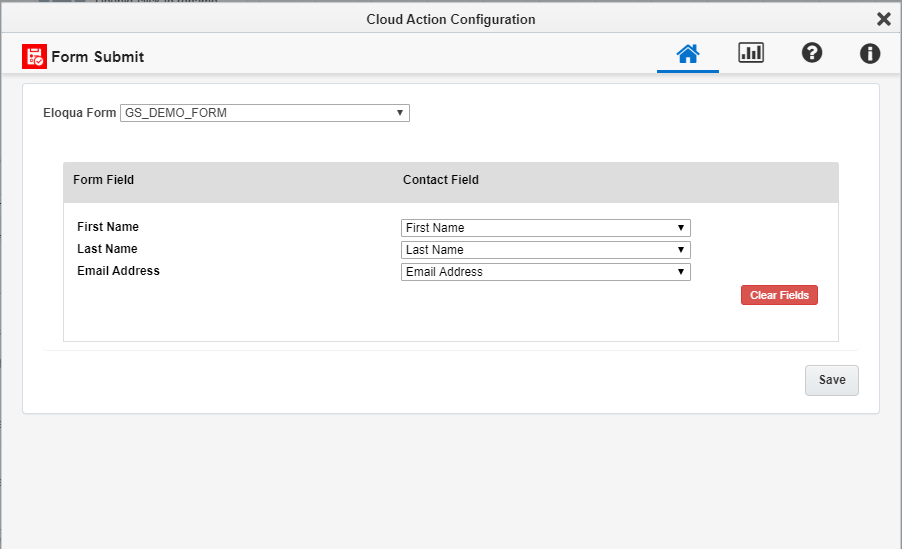Click the red Form Submit app icon
902x549 pixels.
point(35,56)
